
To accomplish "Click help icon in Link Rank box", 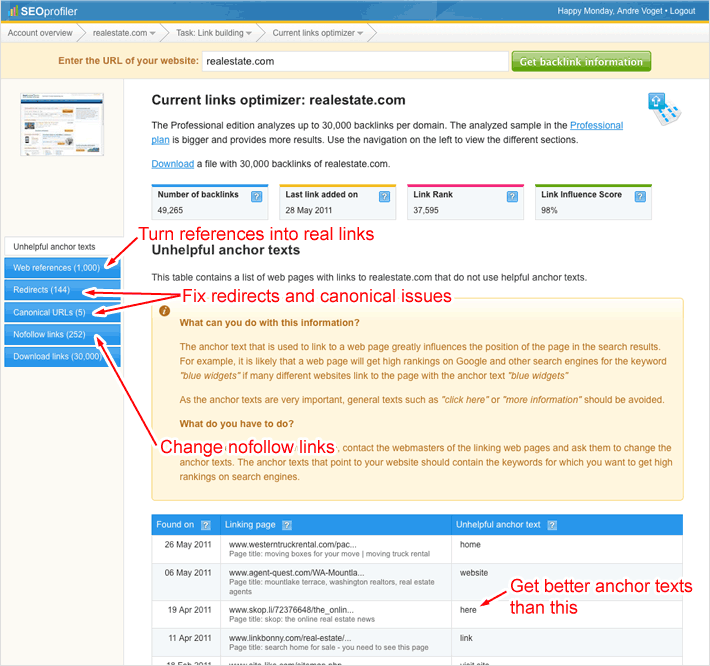I will tap(512, 197).
